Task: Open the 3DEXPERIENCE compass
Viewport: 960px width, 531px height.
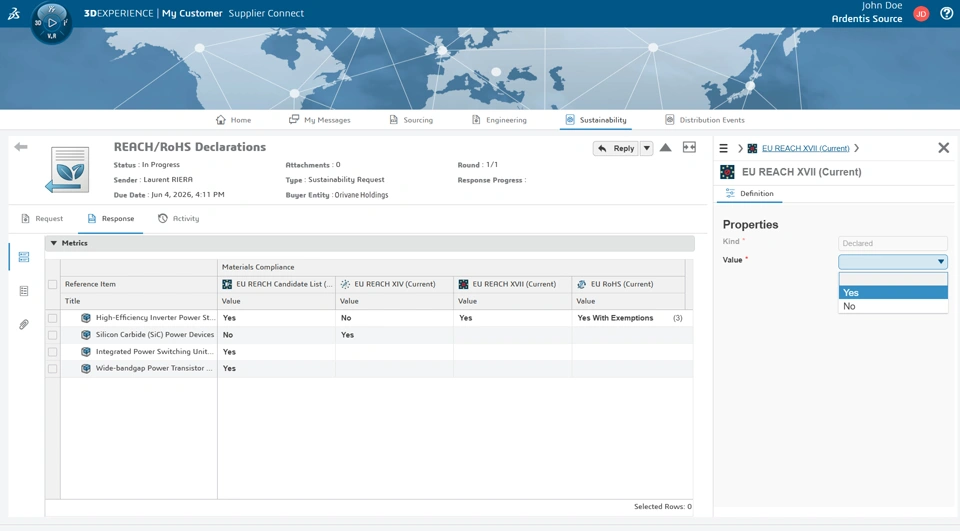Action: coord(52,23)
